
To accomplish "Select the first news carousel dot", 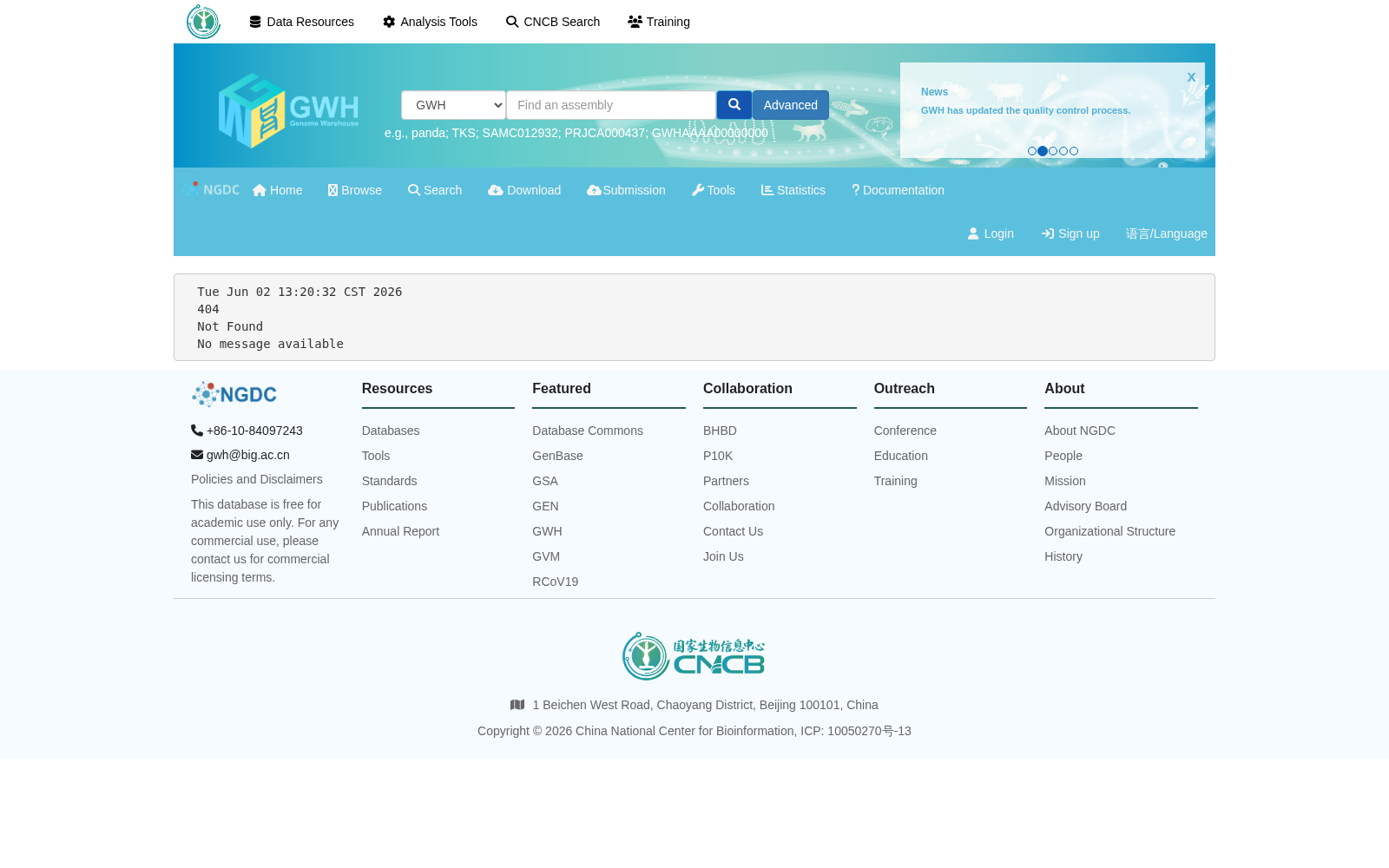I will tap(1032, 151).
